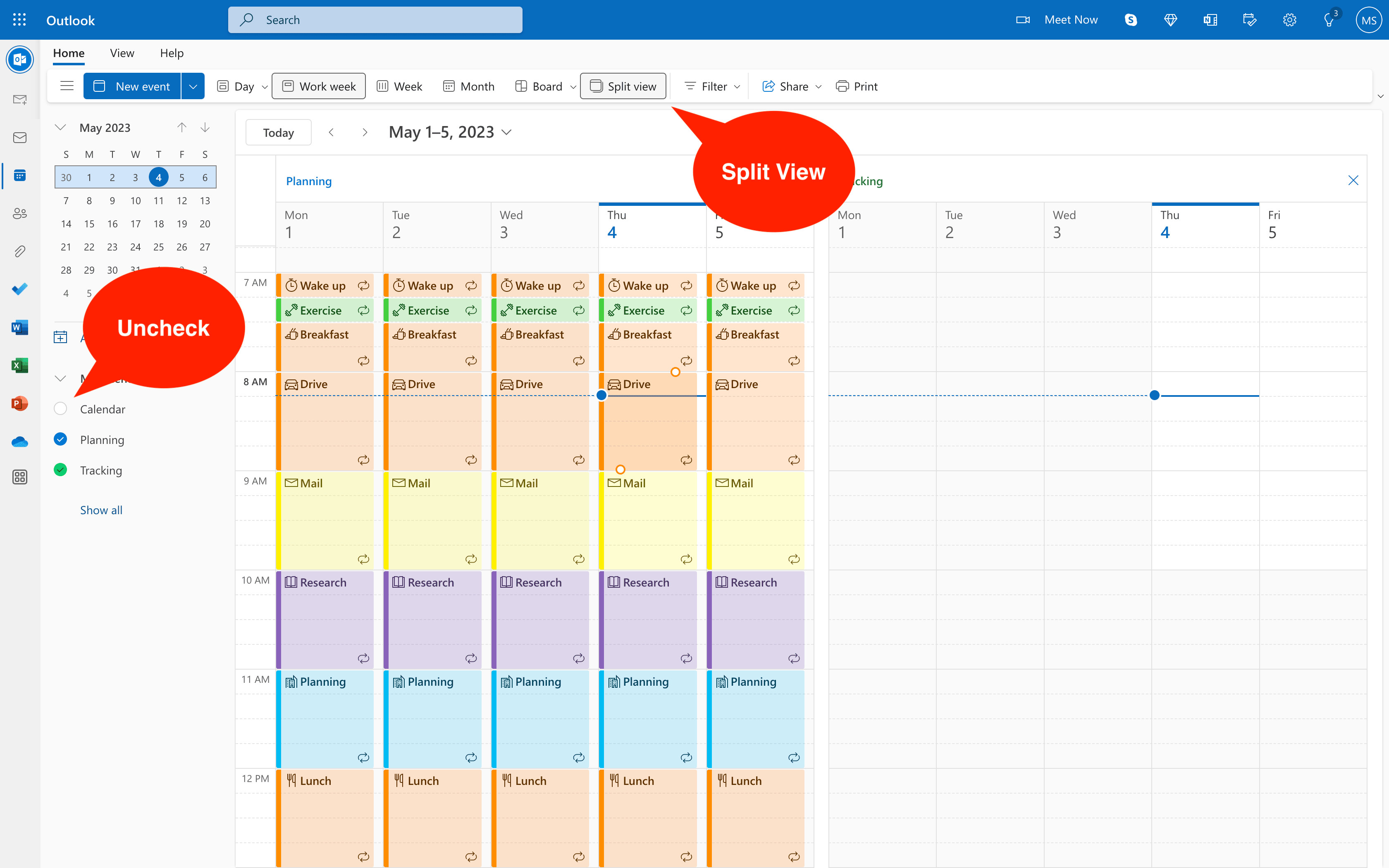Show all calendars via Show all link
1389x868 pixels.
click(101, 510)
